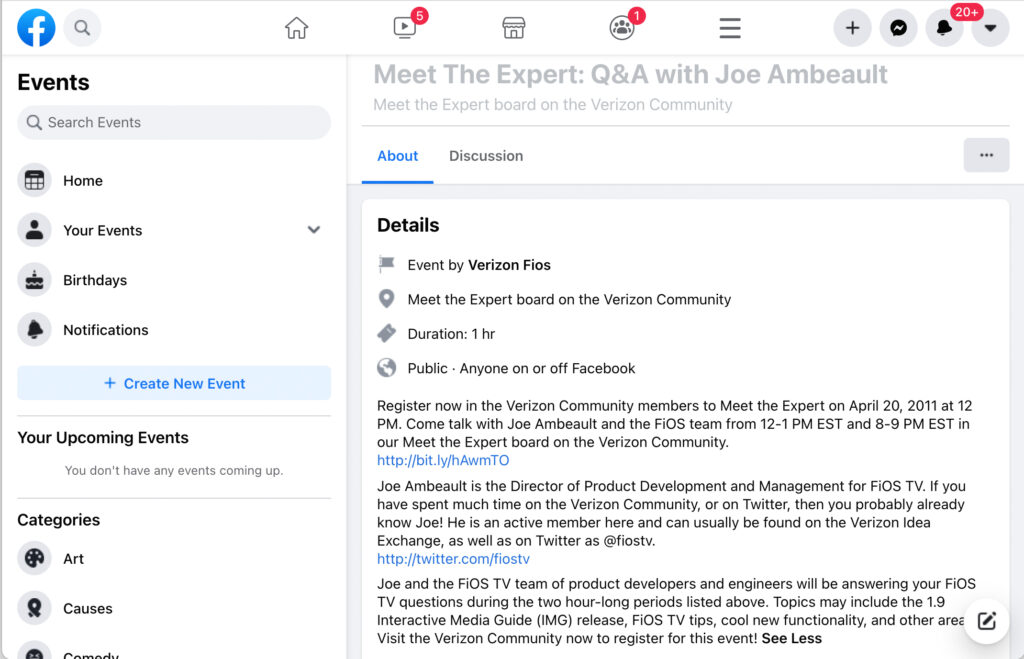Click the event title Meet The Expert
Viewport: 1024px width, 659px height.
630,74
